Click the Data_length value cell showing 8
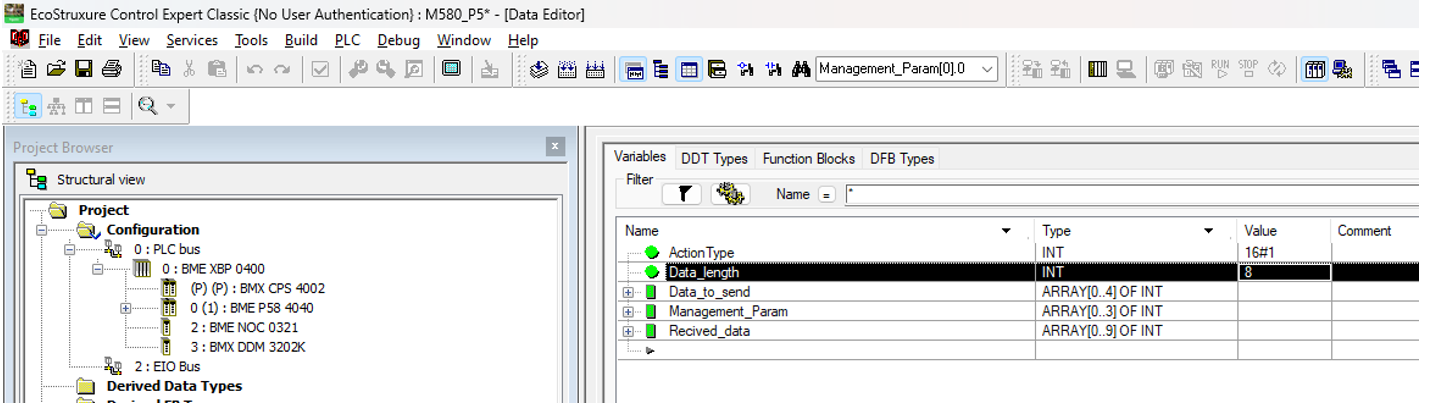The width and height of the screenshot is (1435, 414). click(1284, 272)
